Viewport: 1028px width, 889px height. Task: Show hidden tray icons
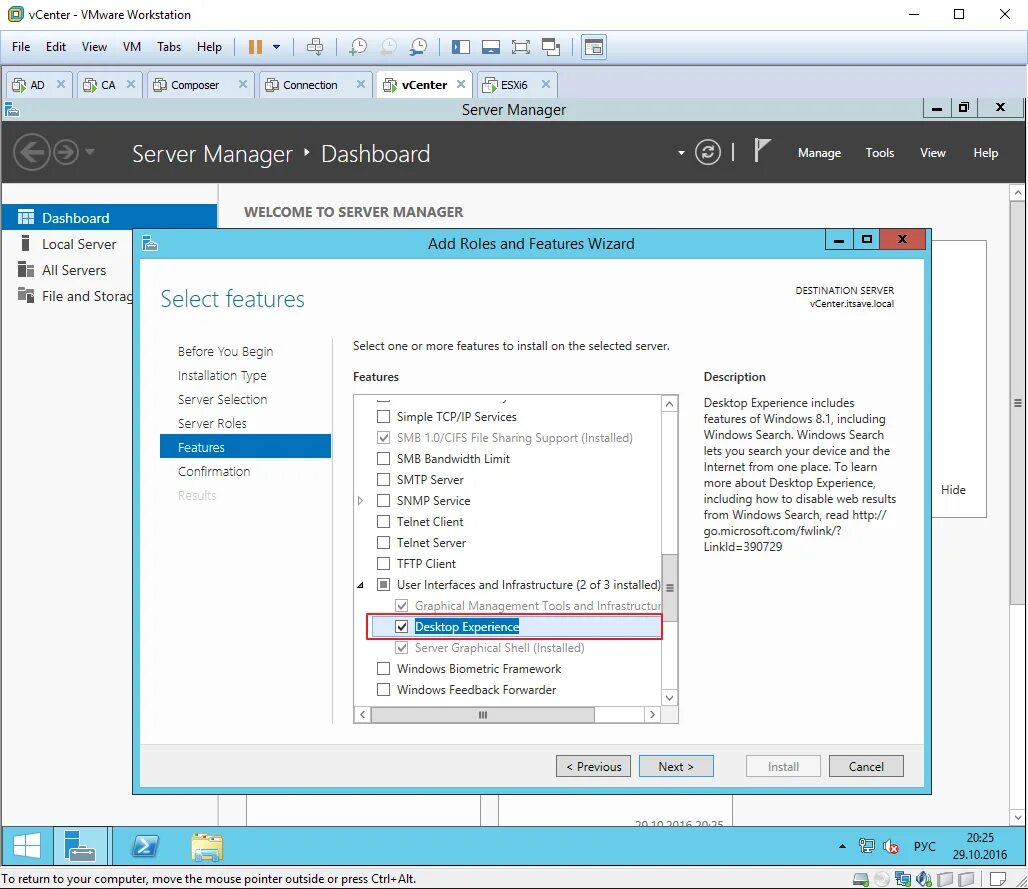coord(842,846)
